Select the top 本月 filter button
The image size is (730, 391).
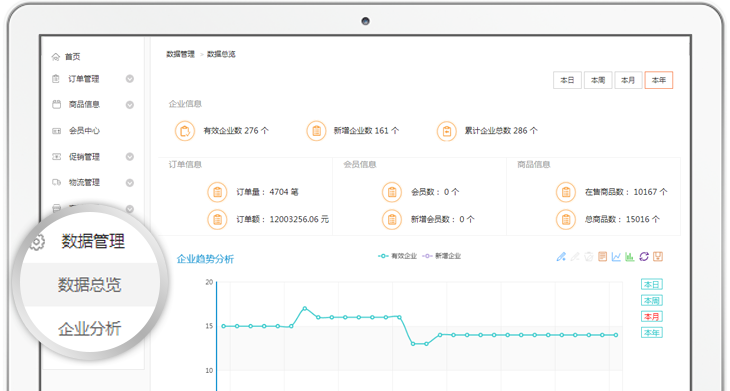[628, 80]
